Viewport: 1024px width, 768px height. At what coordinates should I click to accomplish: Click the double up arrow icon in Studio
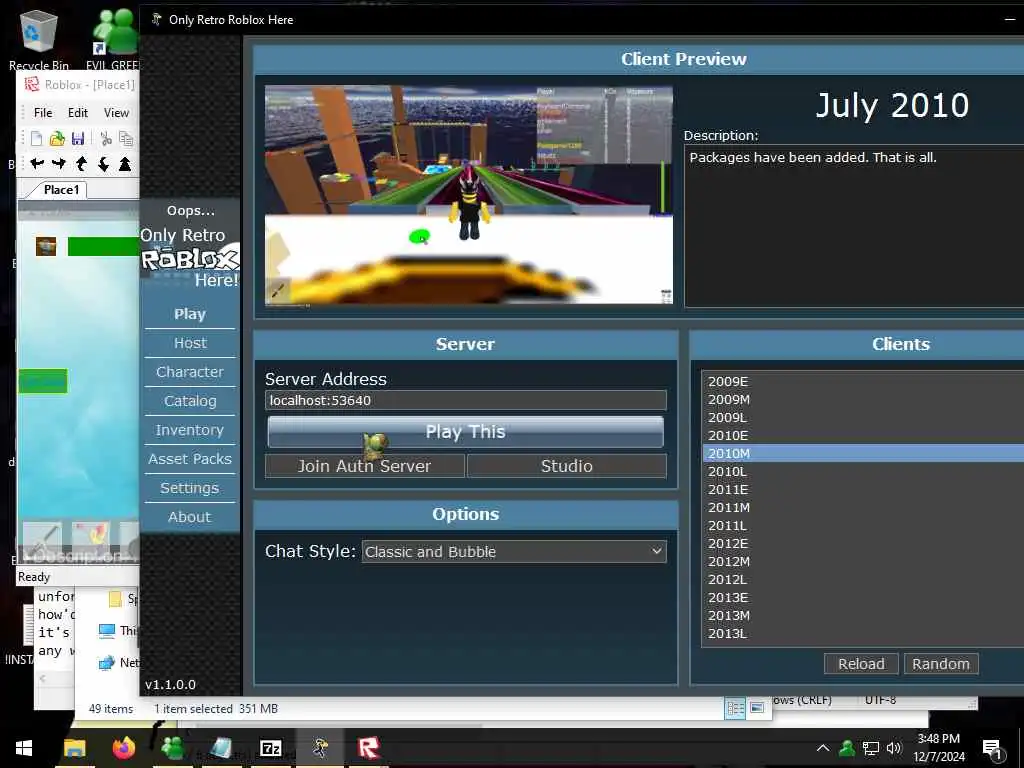coord(125,163)
